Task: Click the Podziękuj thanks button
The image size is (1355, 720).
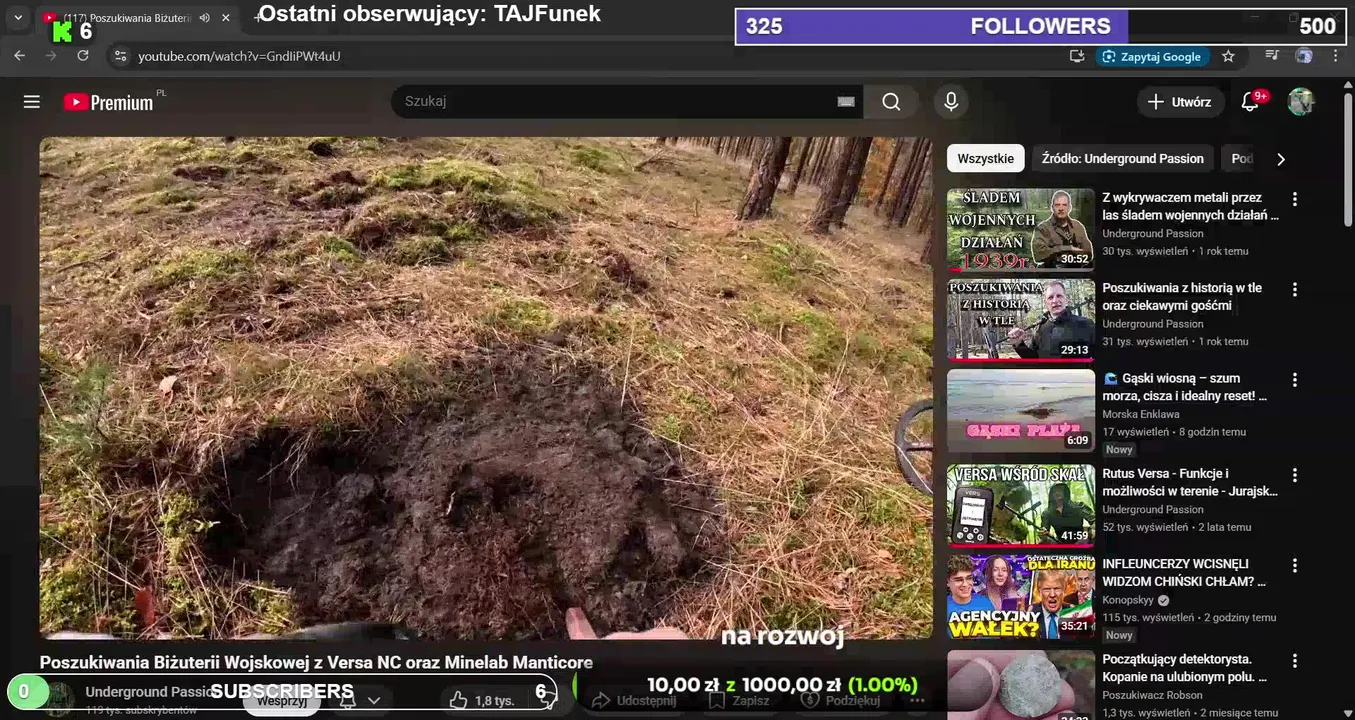Action: click(x=842, y=700)
